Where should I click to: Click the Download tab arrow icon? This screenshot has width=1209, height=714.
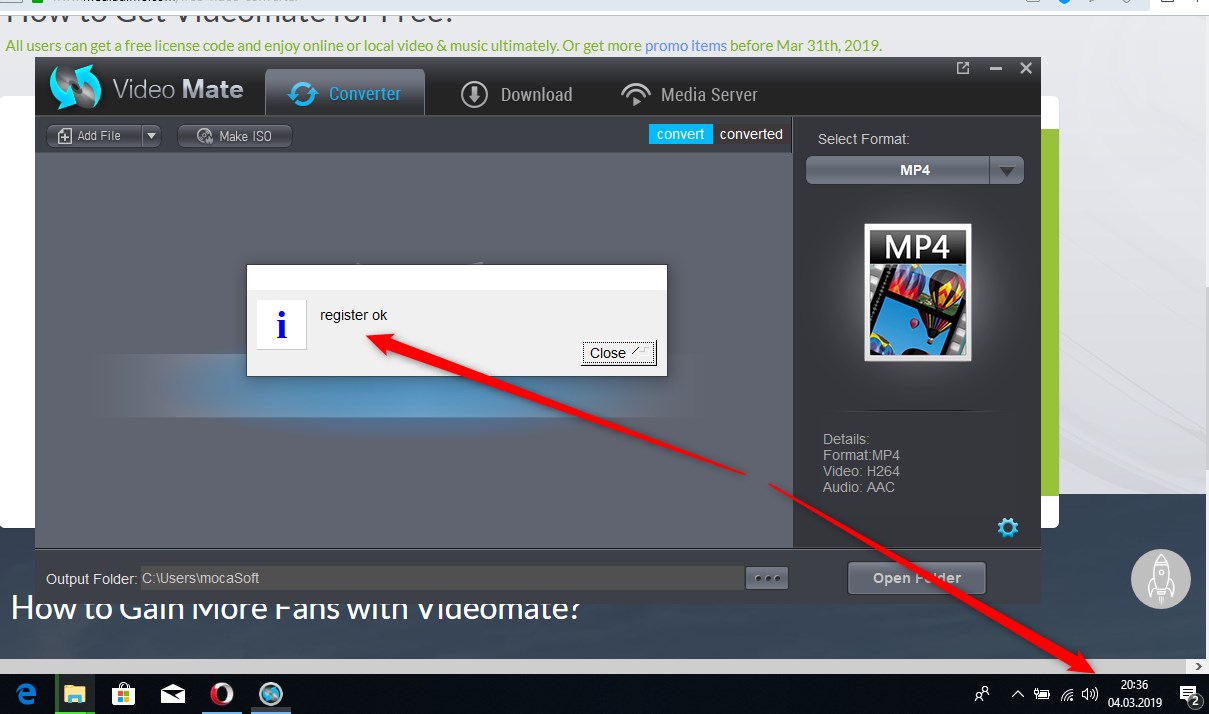474,94
